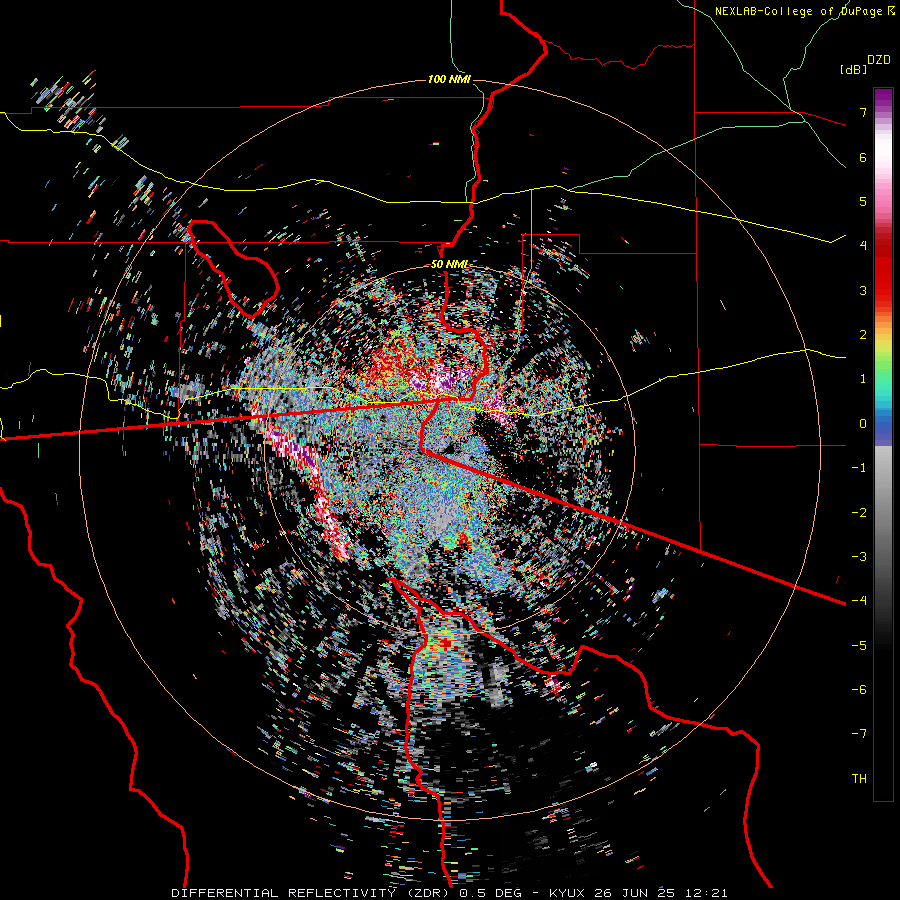Click the 26 JUN 25 12:21 timestamp
This screenshot has width=900, height=900.
660,893
